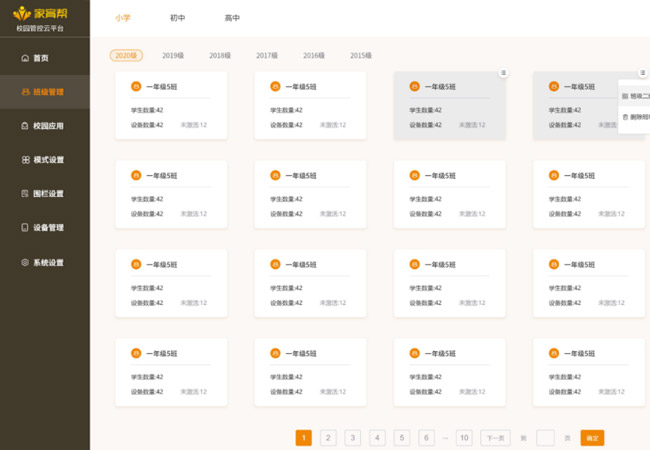The image size is (650, 450).
Task: Go to page 6 in pagination
Action: [426, 438]
